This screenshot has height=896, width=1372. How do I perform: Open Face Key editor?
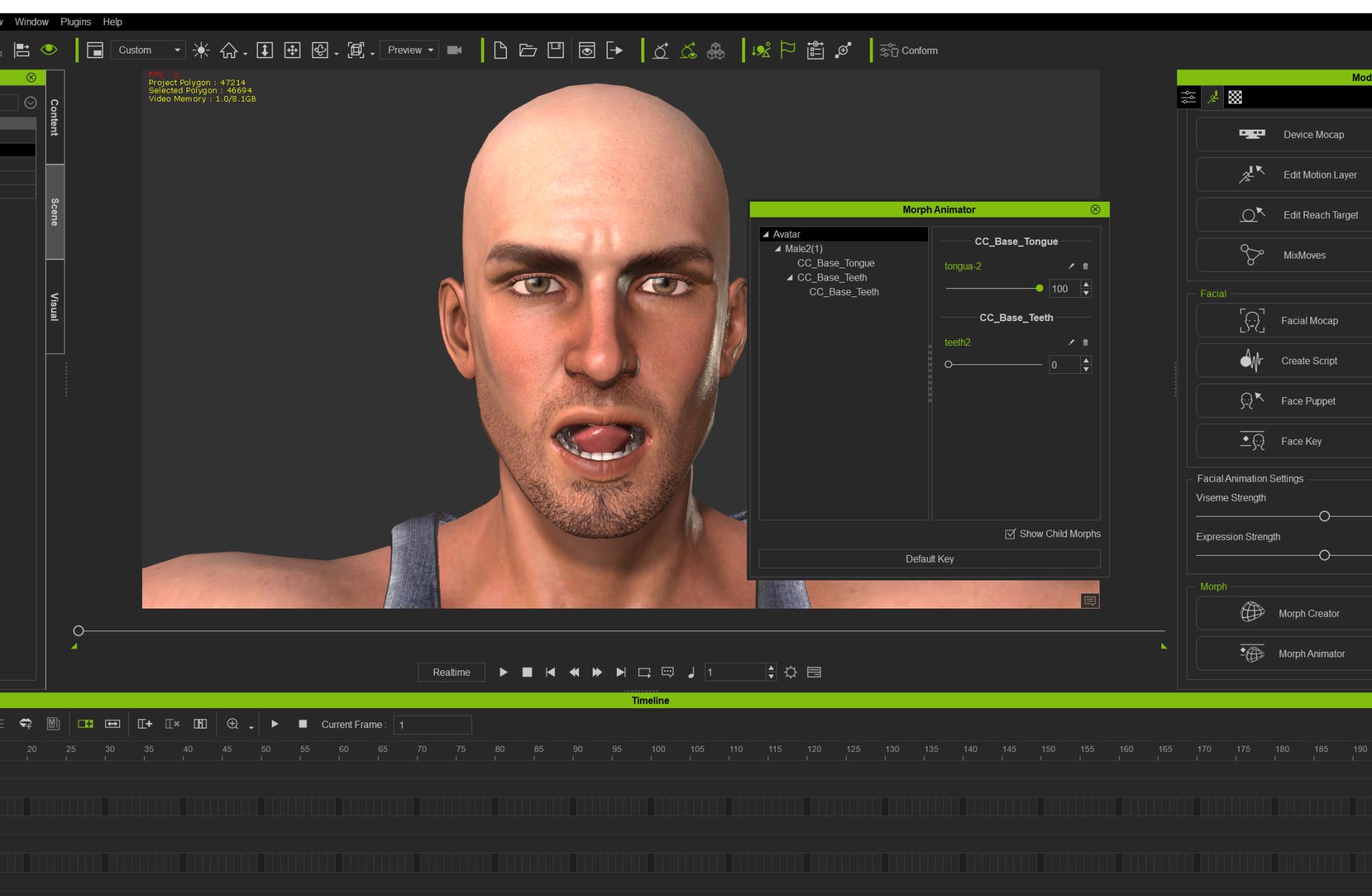click(1284, 442)
